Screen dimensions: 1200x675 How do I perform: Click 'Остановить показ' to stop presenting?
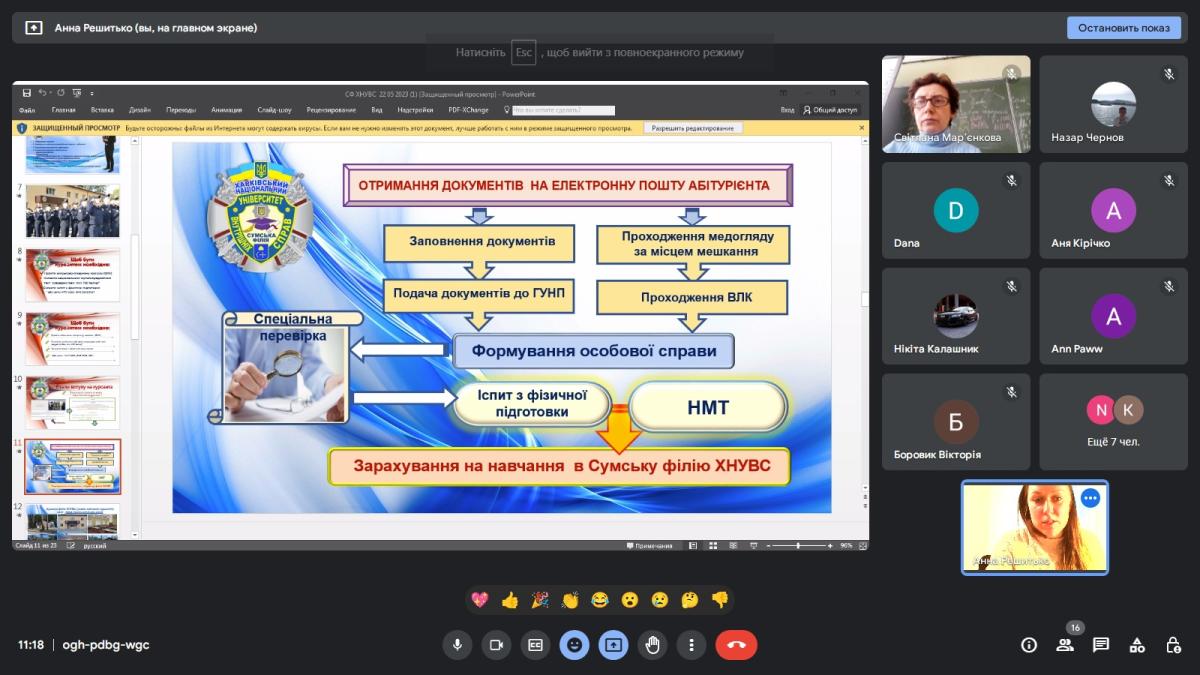(1123, 28)
